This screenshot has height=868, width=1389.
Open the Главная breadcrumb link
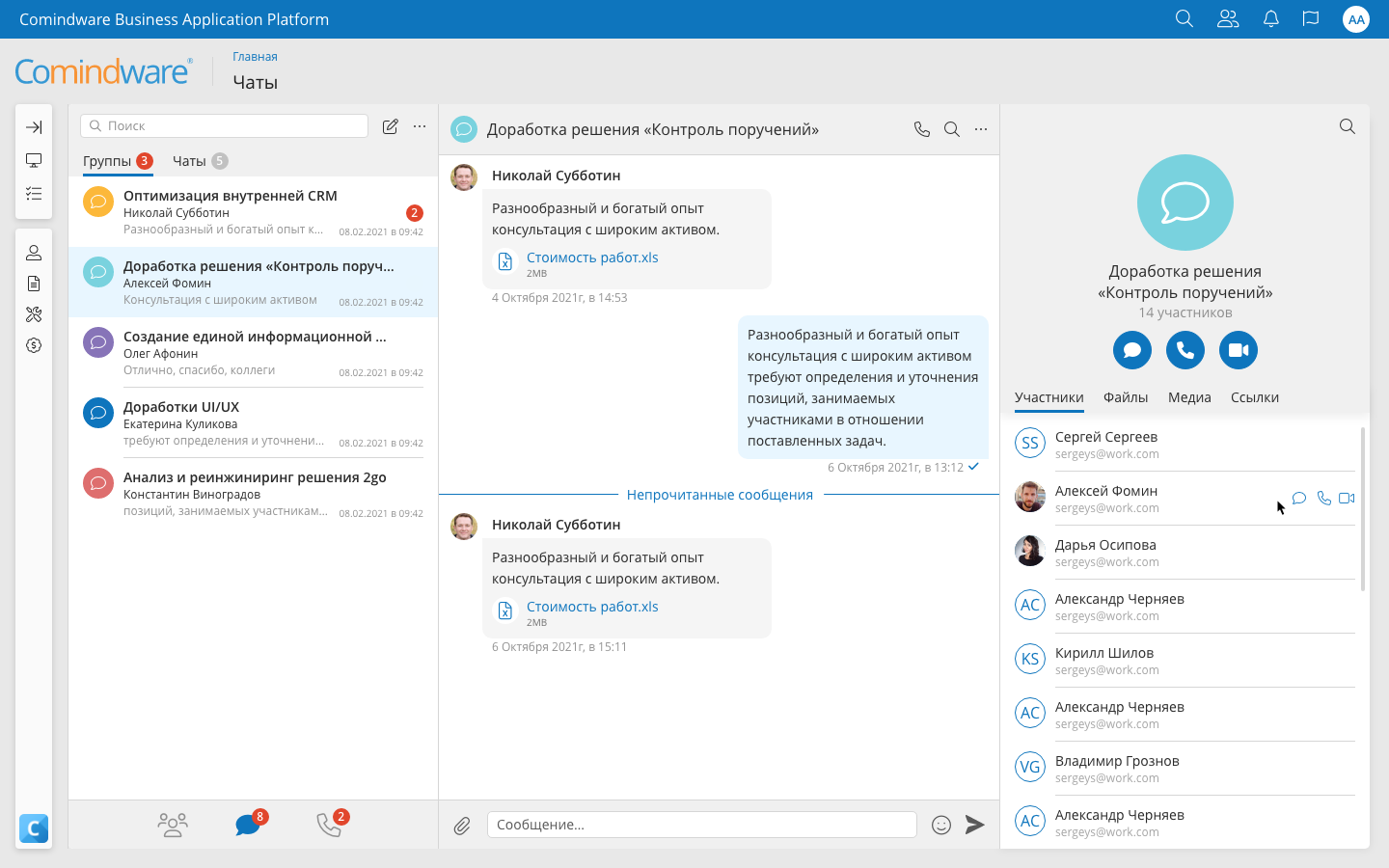(x=255, y=57)
